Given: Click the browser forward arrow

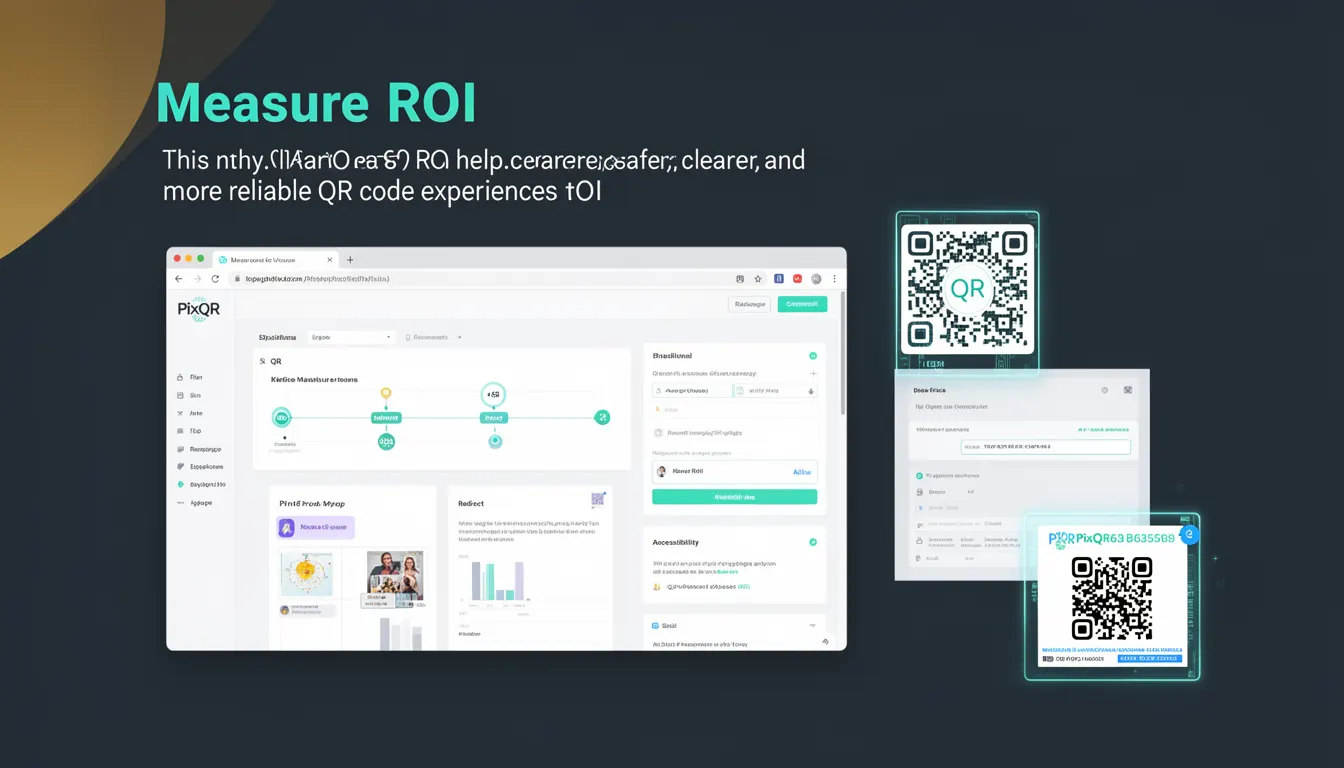Looking at the screenshot, I should pyautogui.click(x=197, y=279).
